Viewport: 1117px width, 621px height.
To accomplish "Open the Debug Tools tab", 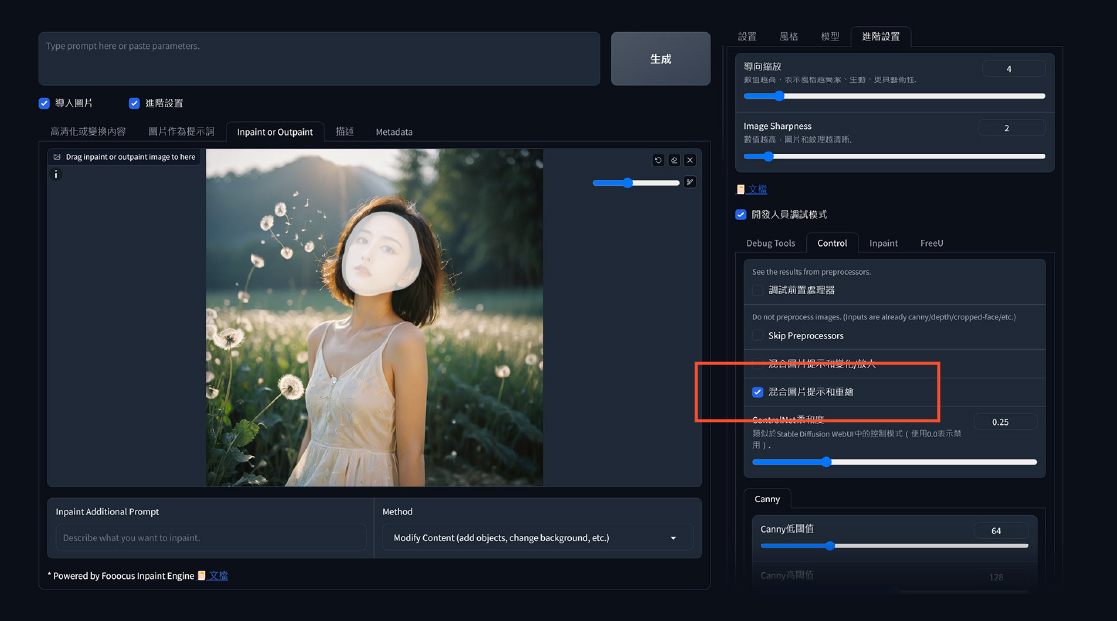I will [771, 244].
